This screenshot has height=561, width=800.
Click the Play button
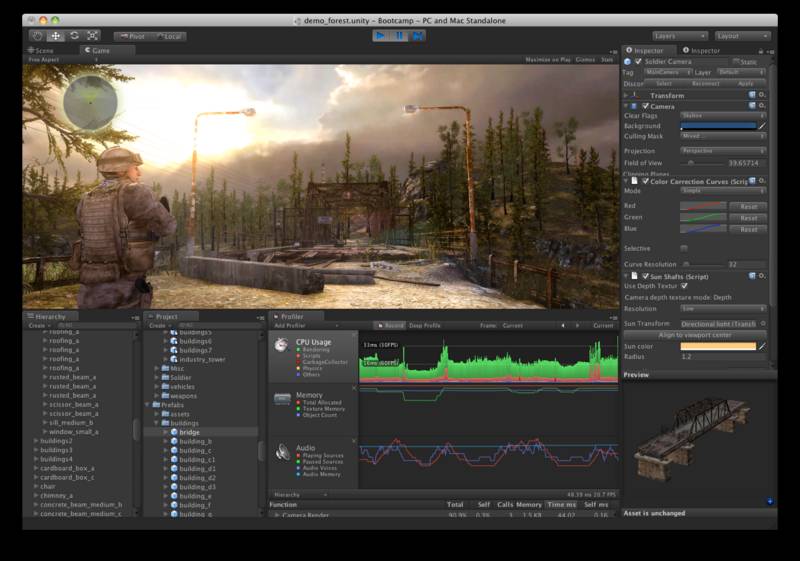[x=380, y=36]
